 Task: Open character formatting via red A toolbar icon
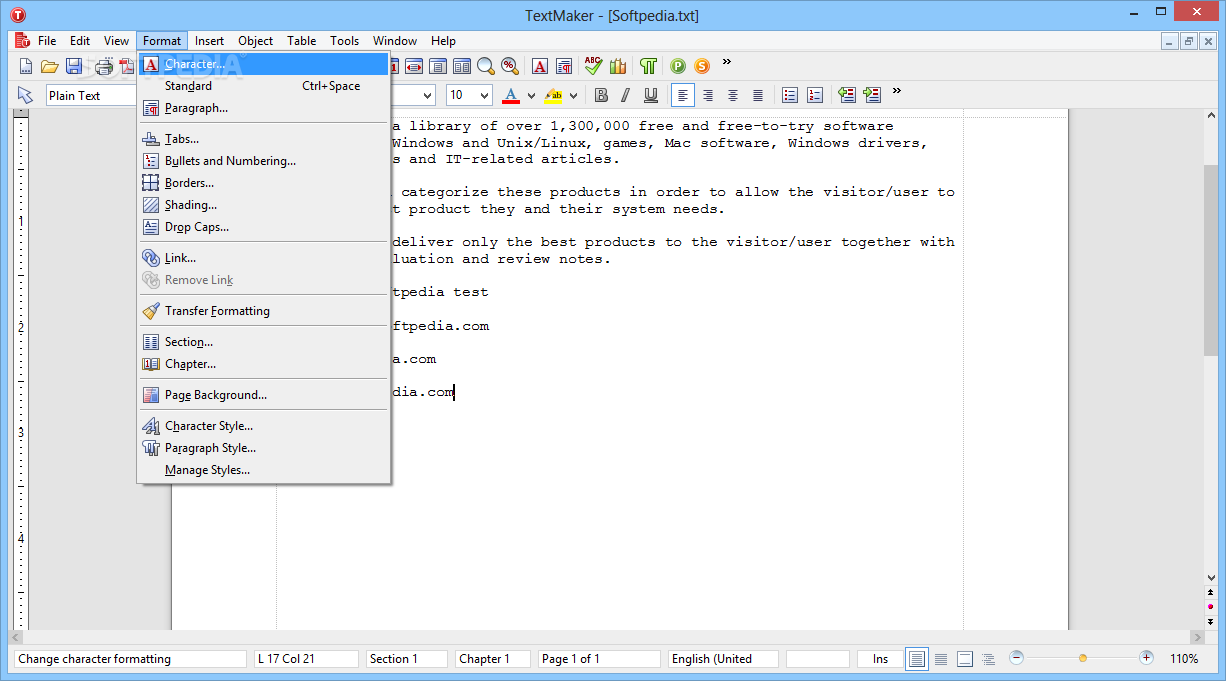[540, 66]
